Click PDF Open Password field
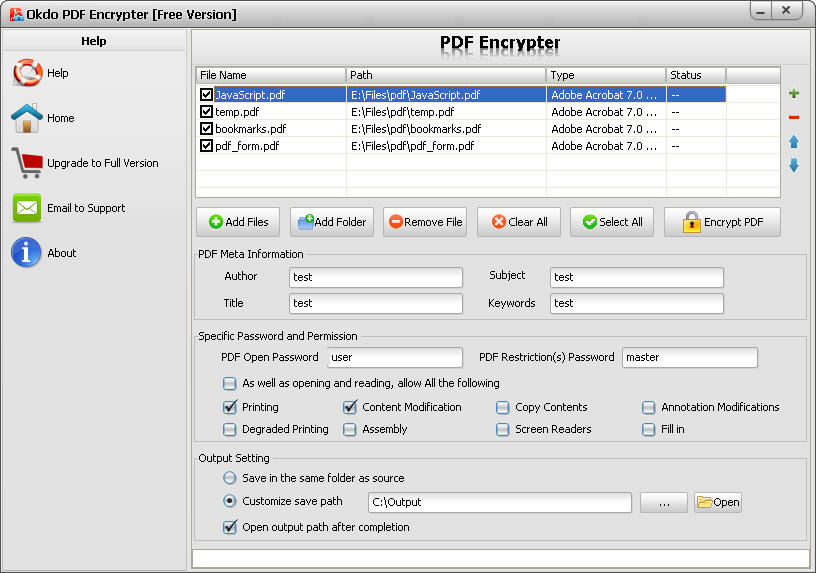This screenshot has height=573, width=816. click(395, 358)
